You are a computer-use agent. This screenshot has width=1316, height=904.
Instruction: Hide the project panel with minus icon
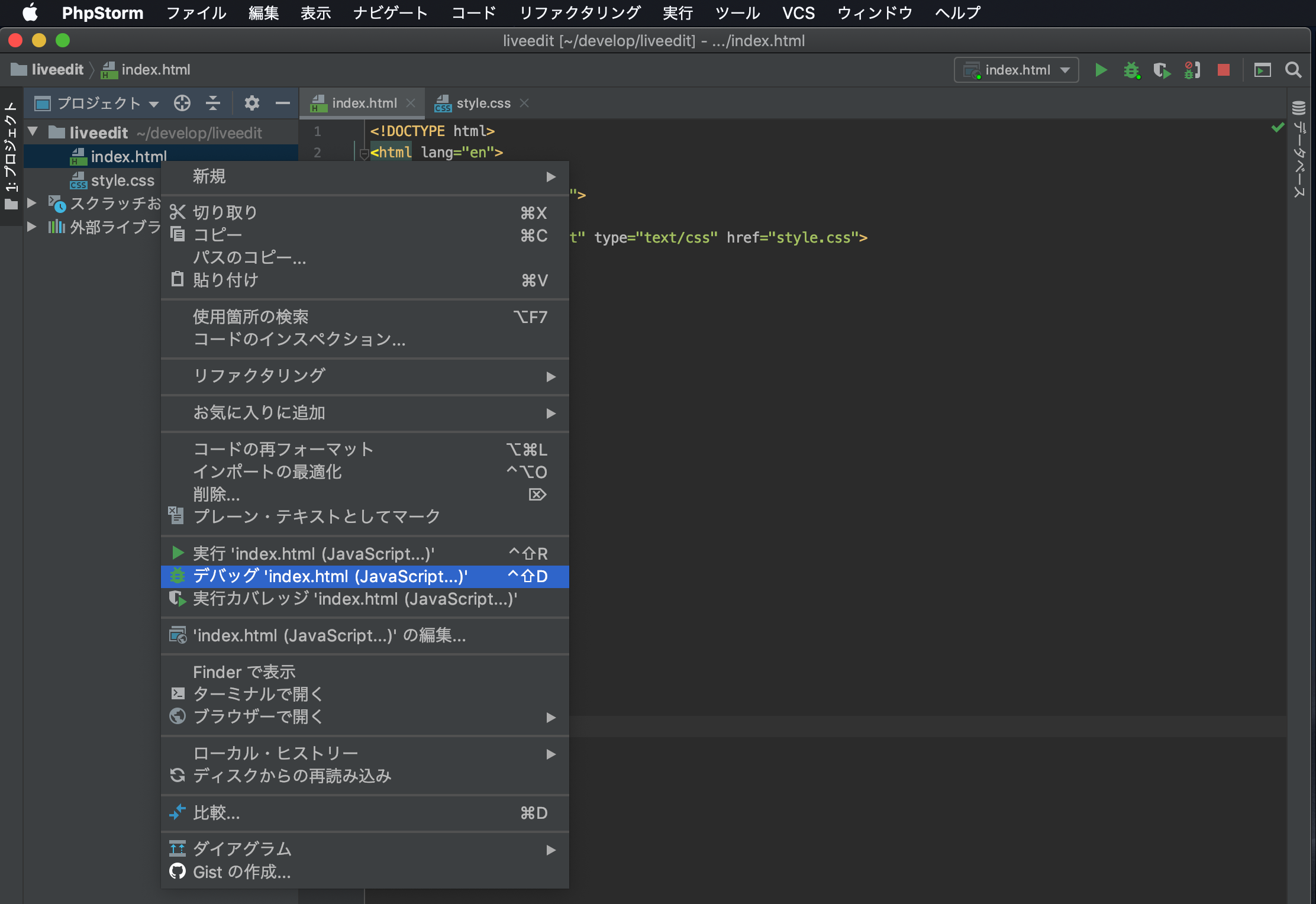[x=283, y=103]
